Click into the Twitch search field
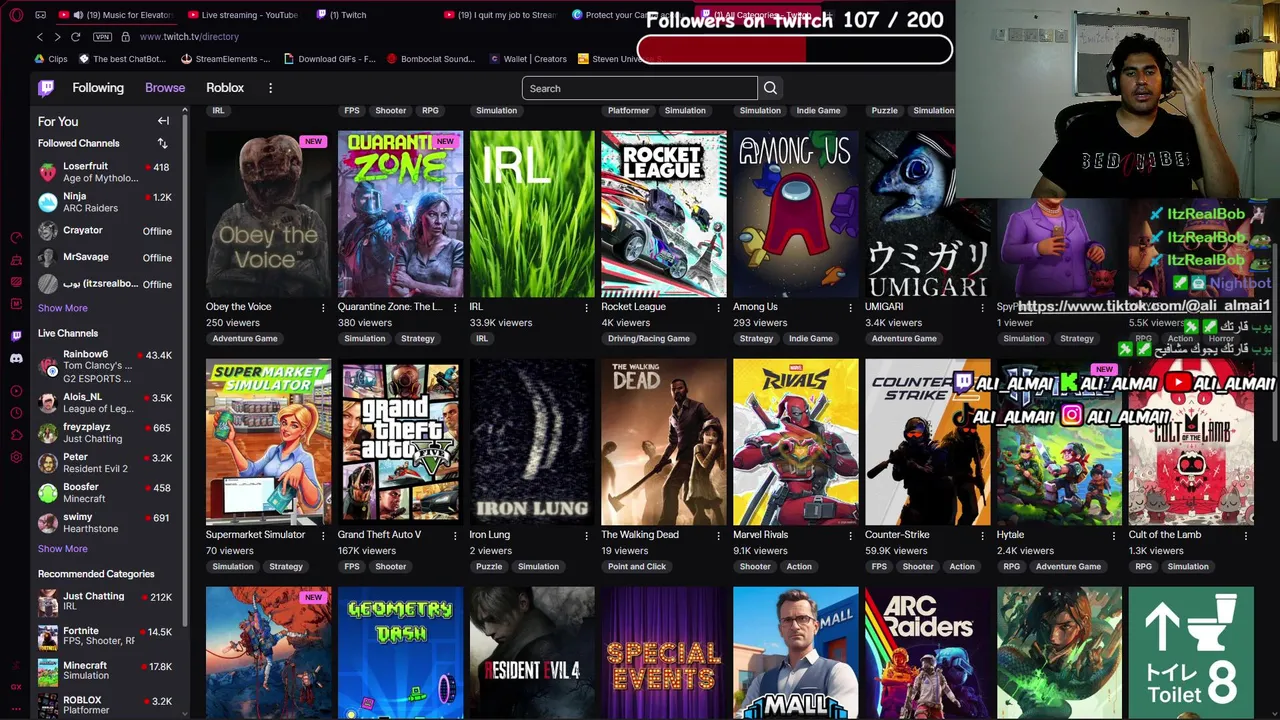Screen dimensions: 1280x720 coord(640,88)
